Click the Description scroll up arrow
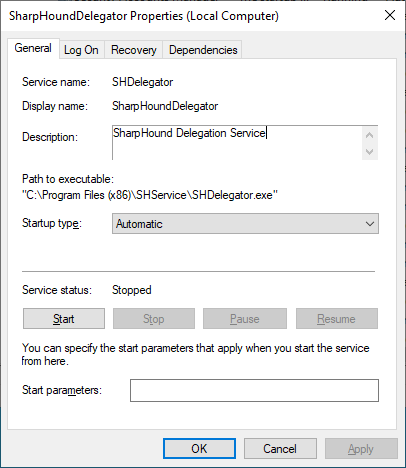This screenshot has width=406, height=468. pos(369,135)
